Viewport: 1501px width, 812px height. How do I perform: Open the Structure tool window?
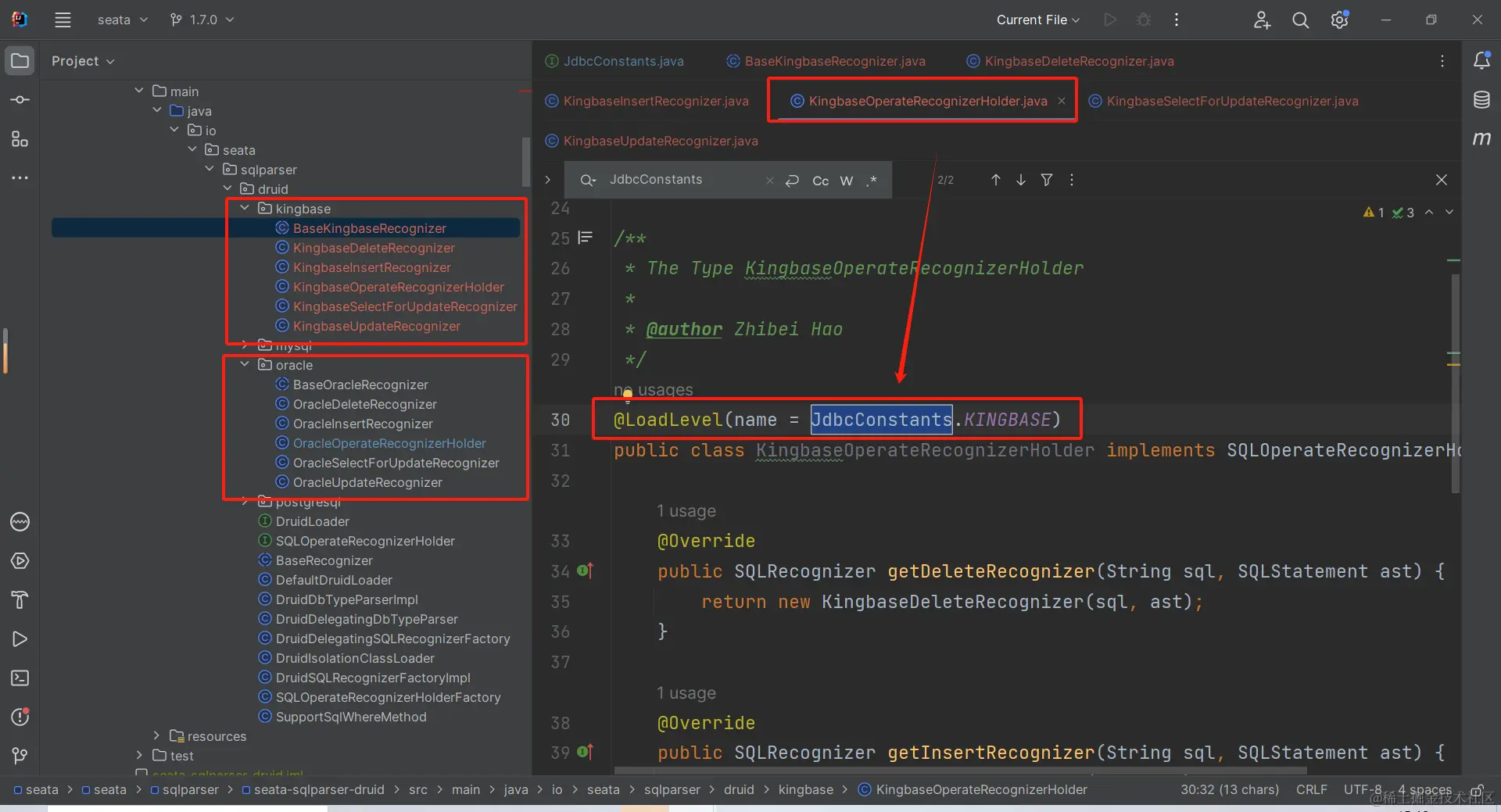click(20, 139)
